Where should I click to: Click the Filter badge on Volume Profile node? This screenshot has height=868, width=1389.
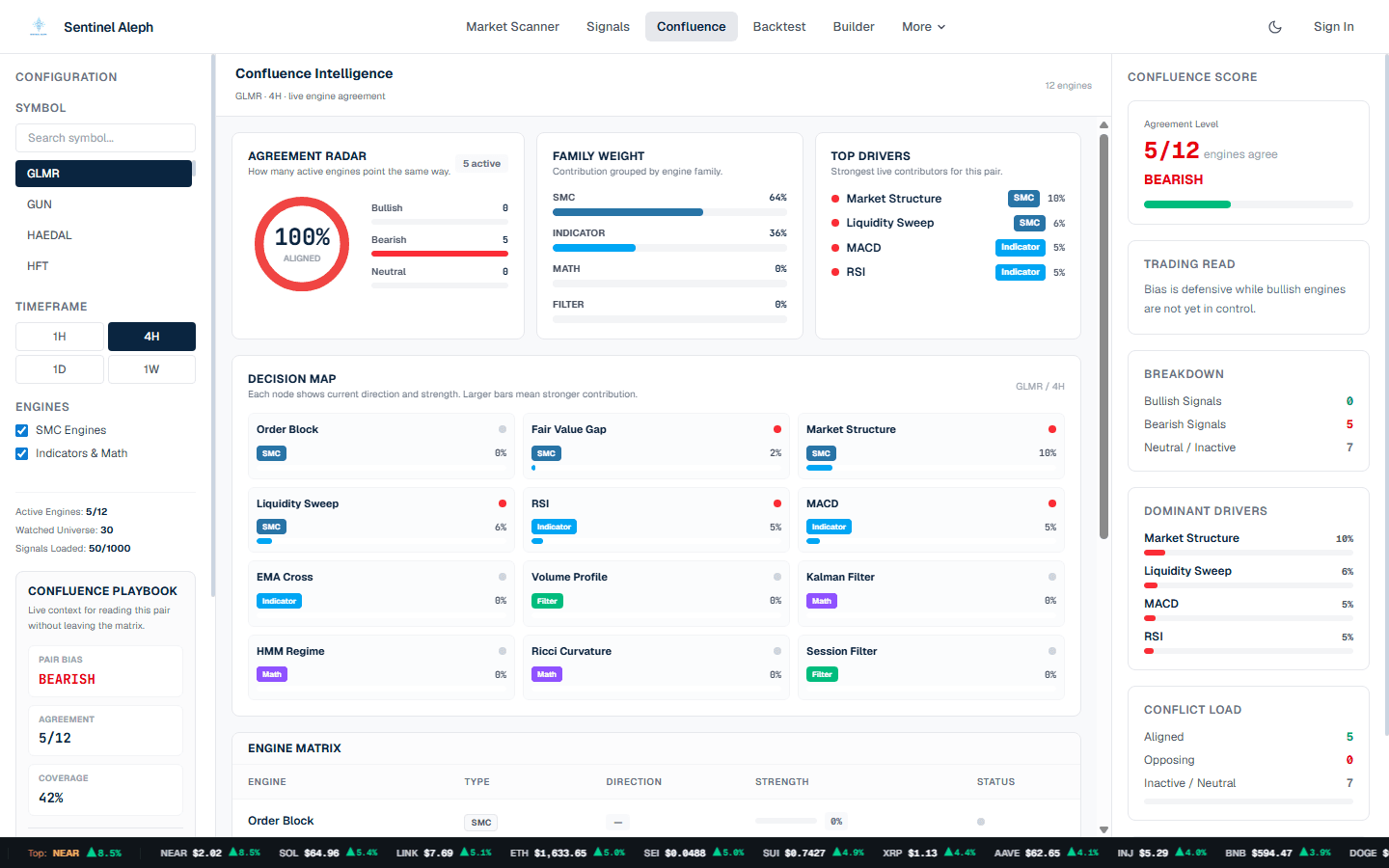pyautogui.click(x=547, y=601)
